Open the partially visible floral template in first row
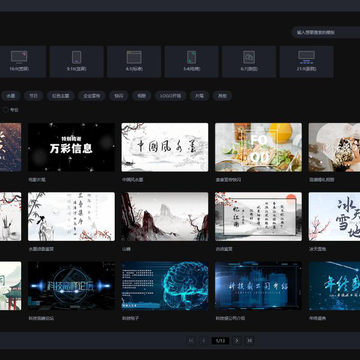The image size is (360, 360). click(x=10, y=147)
